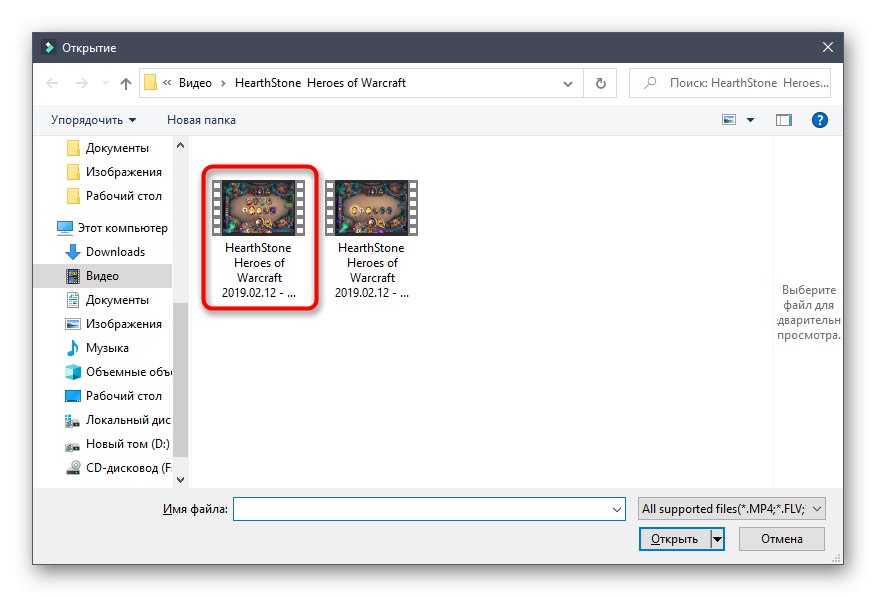This screenshot has height=597, width=876.
Task: Select Документы yellow folder in quick access
Action: pos(107,148)
